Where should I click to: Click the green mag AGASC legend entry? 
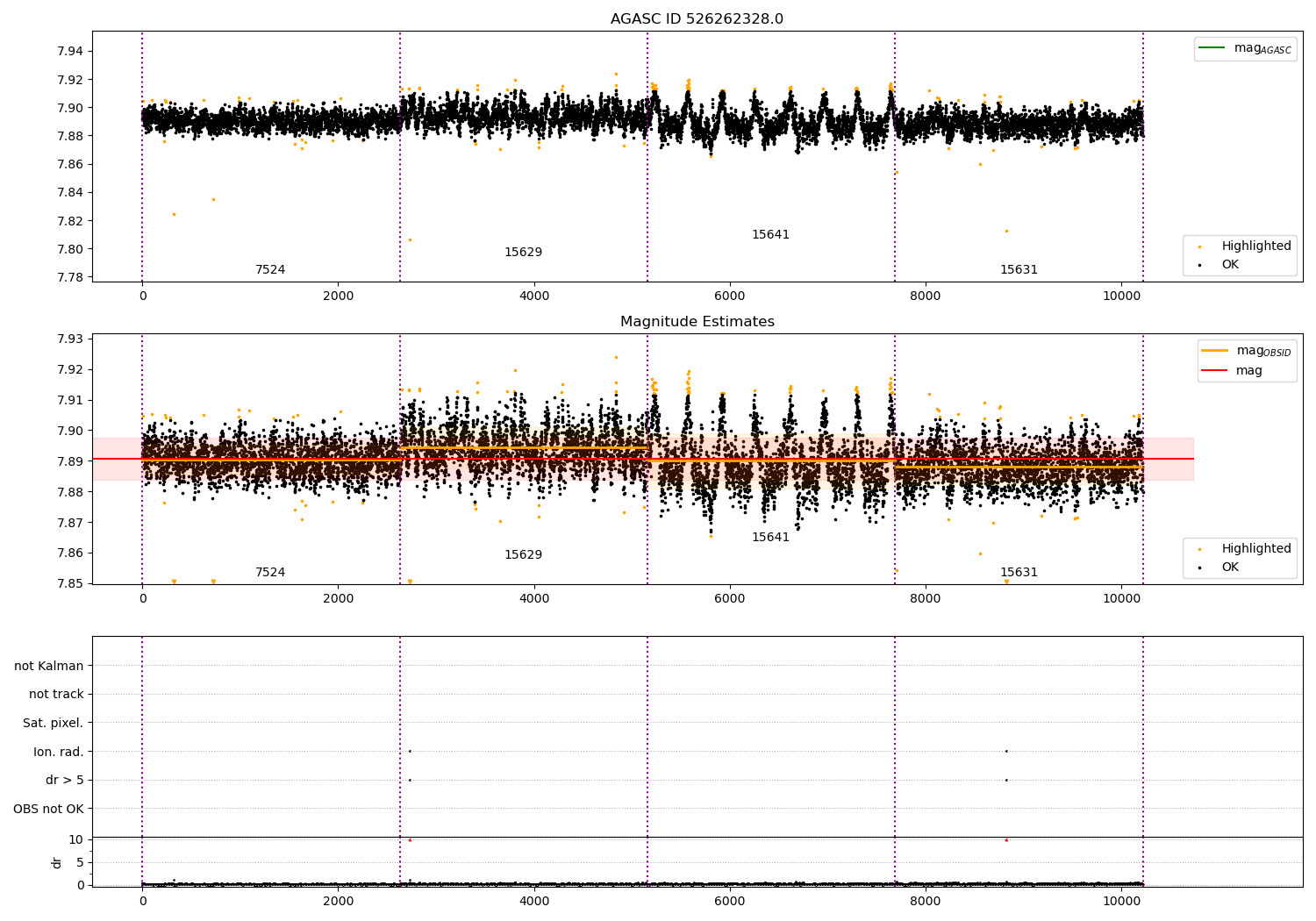click(1246, 48)
